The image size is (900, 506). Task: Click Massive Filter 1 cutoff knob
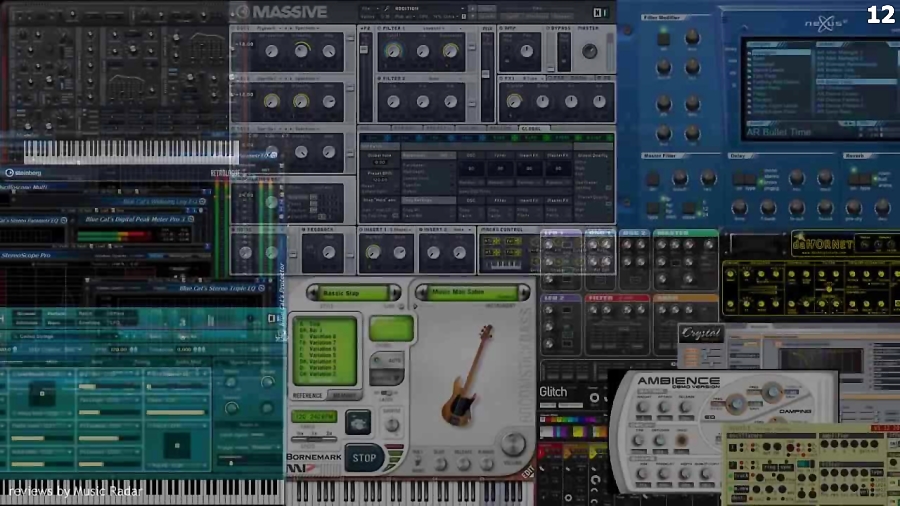393,51
